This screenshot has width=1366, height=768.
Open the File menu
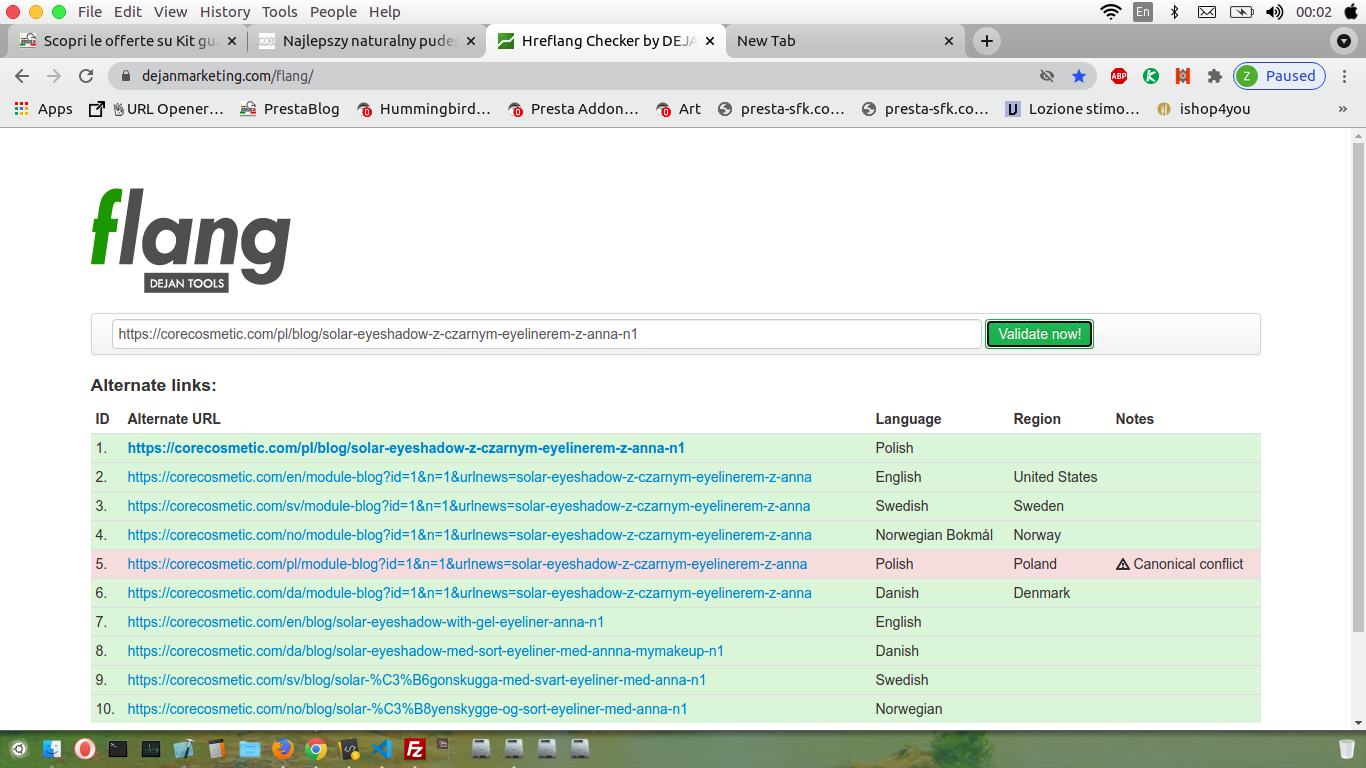[x=89, y=12]
